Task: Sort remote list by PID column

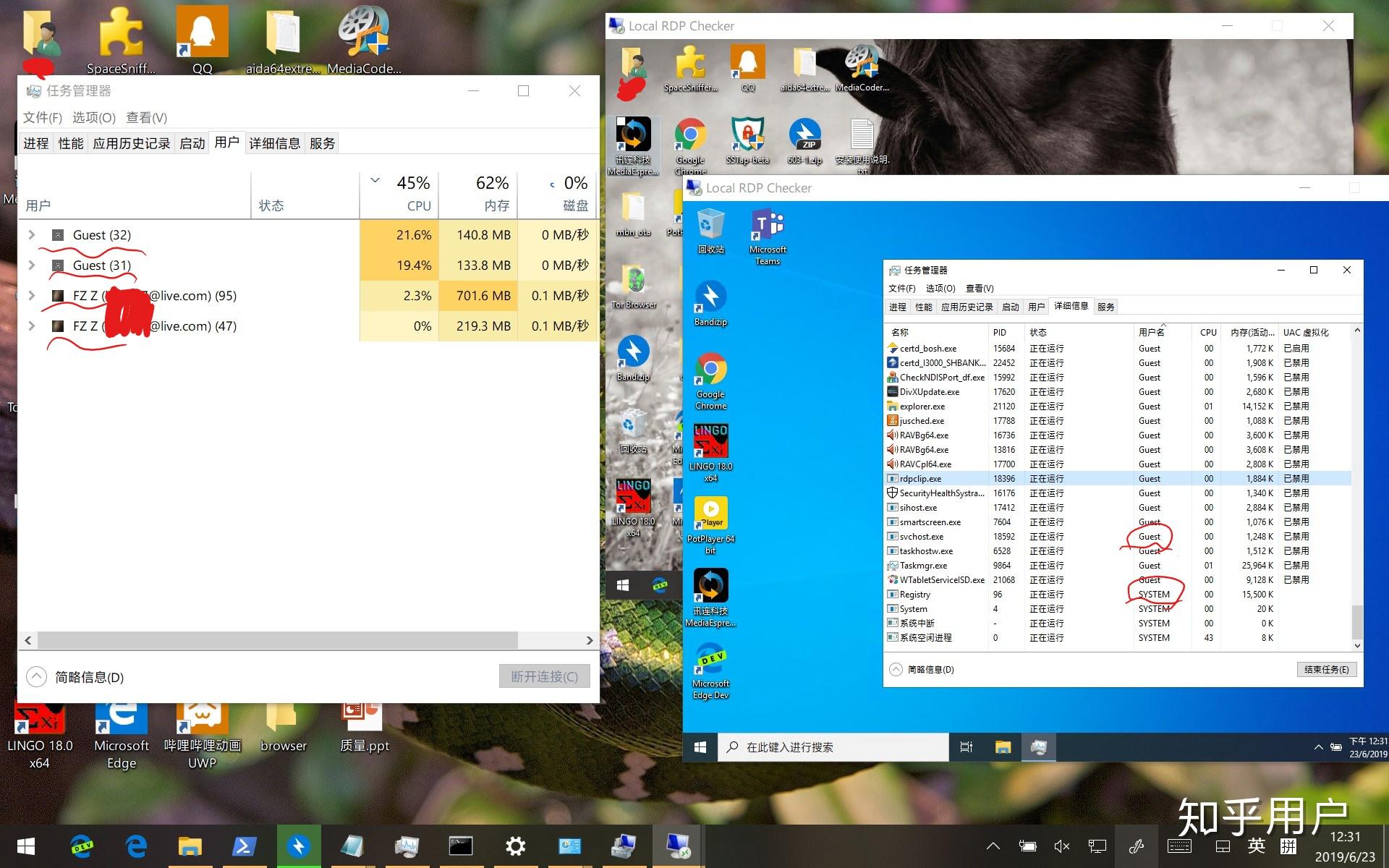Action: (x=1006, y=333)
